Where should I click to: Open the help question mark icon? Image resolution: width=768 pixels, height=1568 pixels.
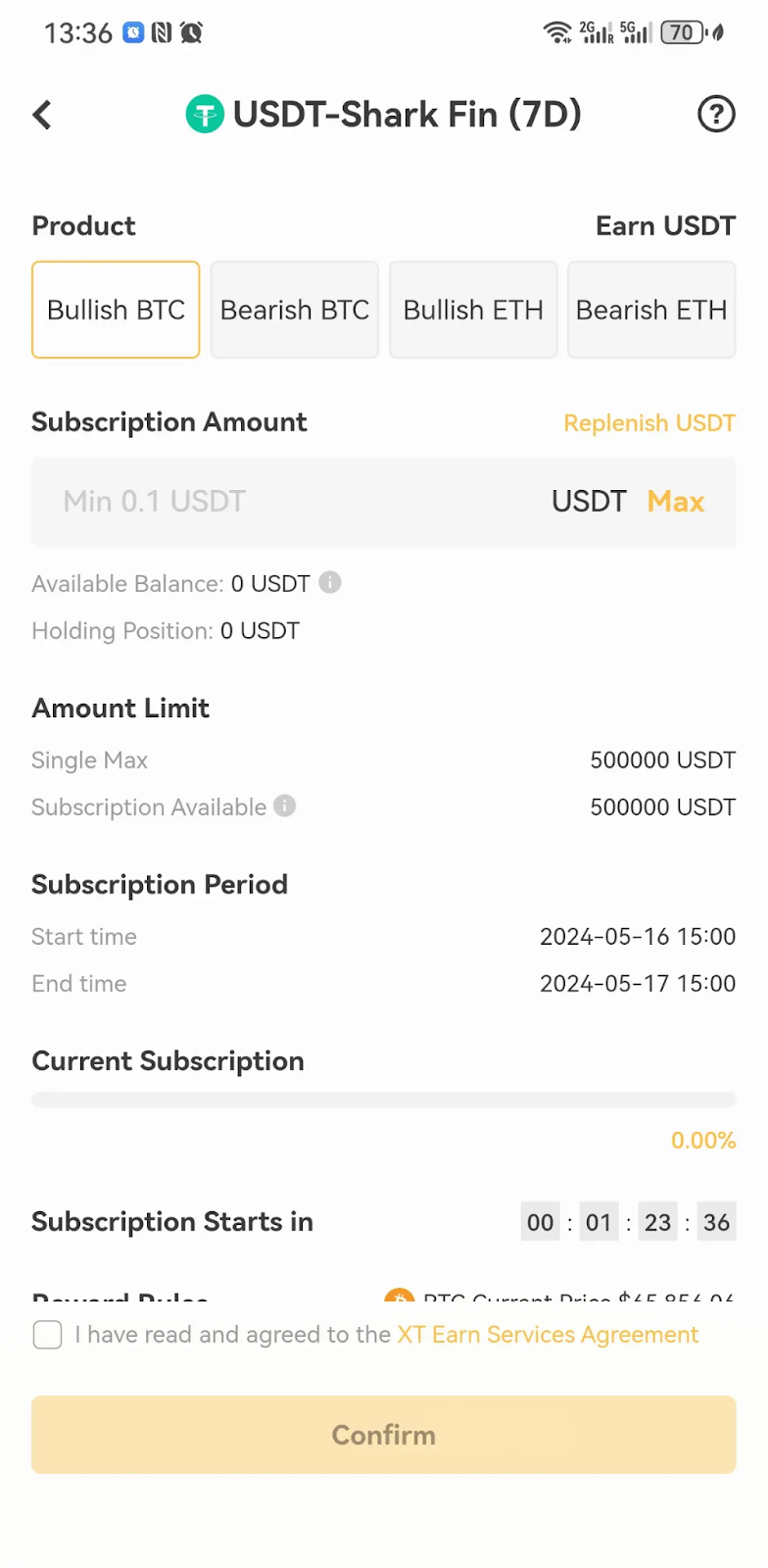click(716, 115)
